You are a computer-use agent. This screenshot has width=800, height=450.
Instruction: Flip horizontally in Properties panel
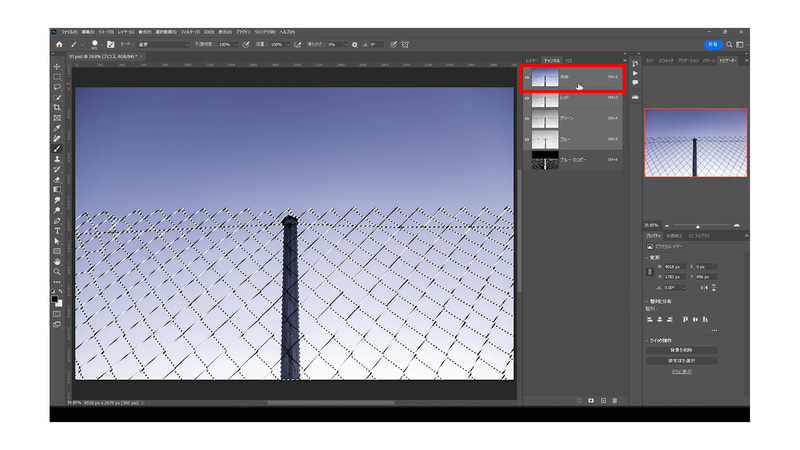click(x=704, y=288)
